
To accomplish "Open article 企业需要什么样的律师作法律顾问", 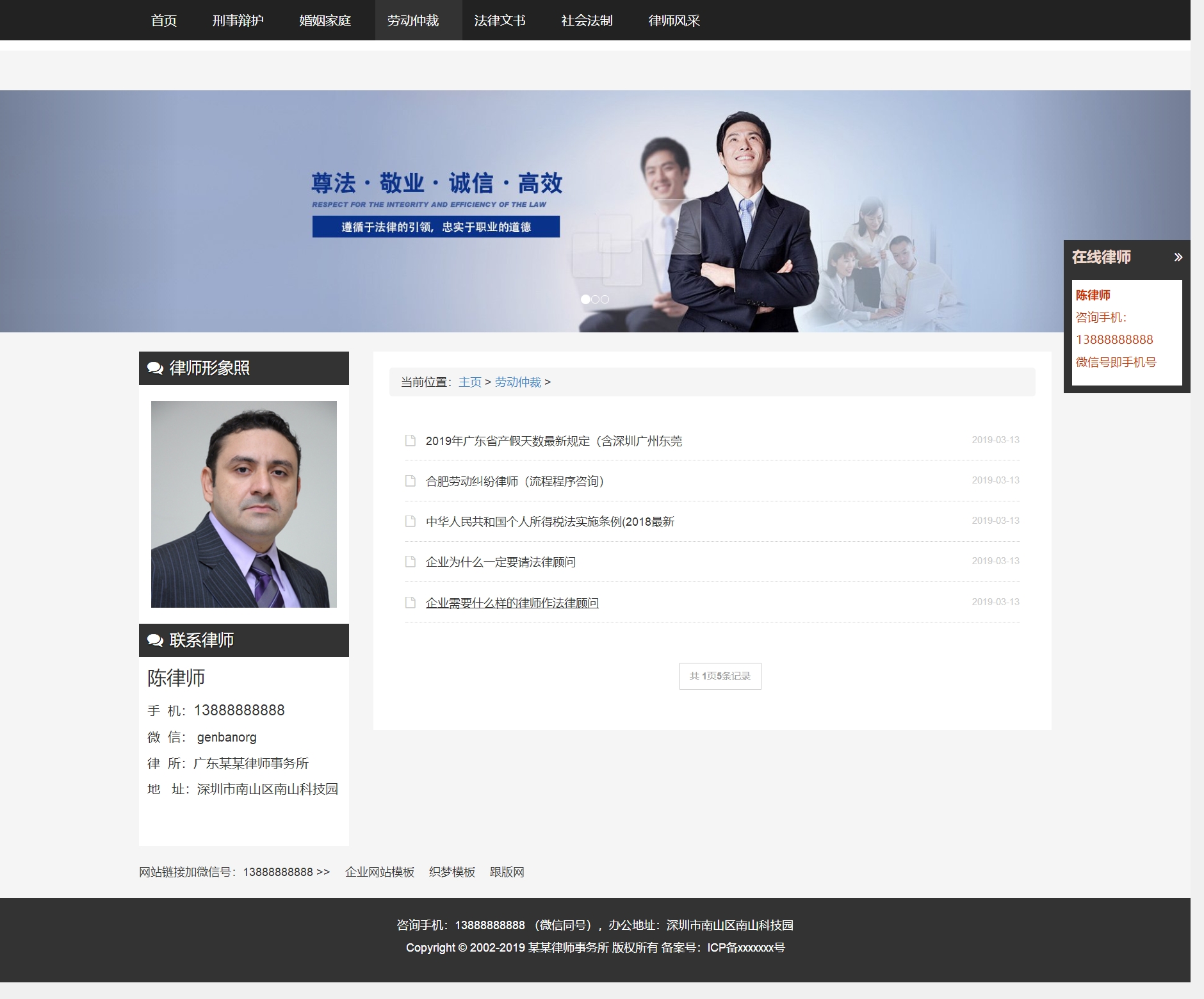I will coord(512,603).
